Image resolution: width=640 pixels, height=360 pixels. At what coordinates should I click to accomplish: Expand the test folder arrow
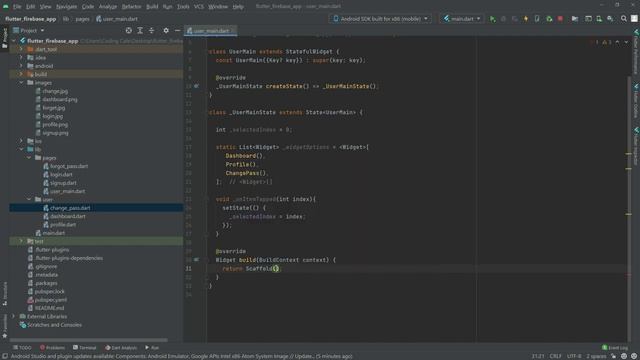coord(21,241)
